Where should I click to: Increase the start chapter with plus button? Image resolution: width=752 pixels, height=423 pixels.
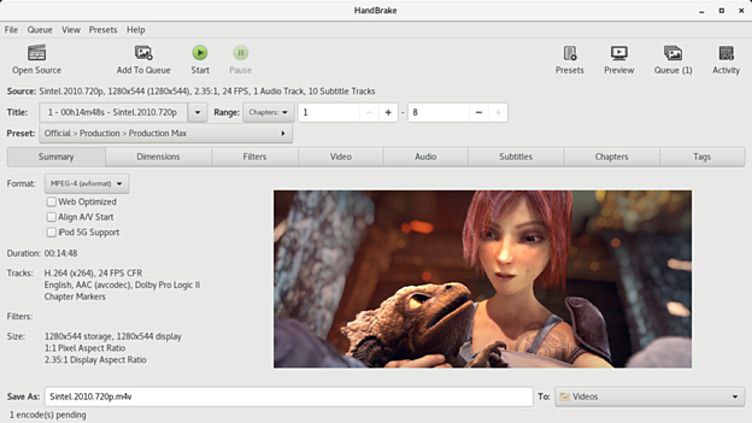(x=388, y=113)
